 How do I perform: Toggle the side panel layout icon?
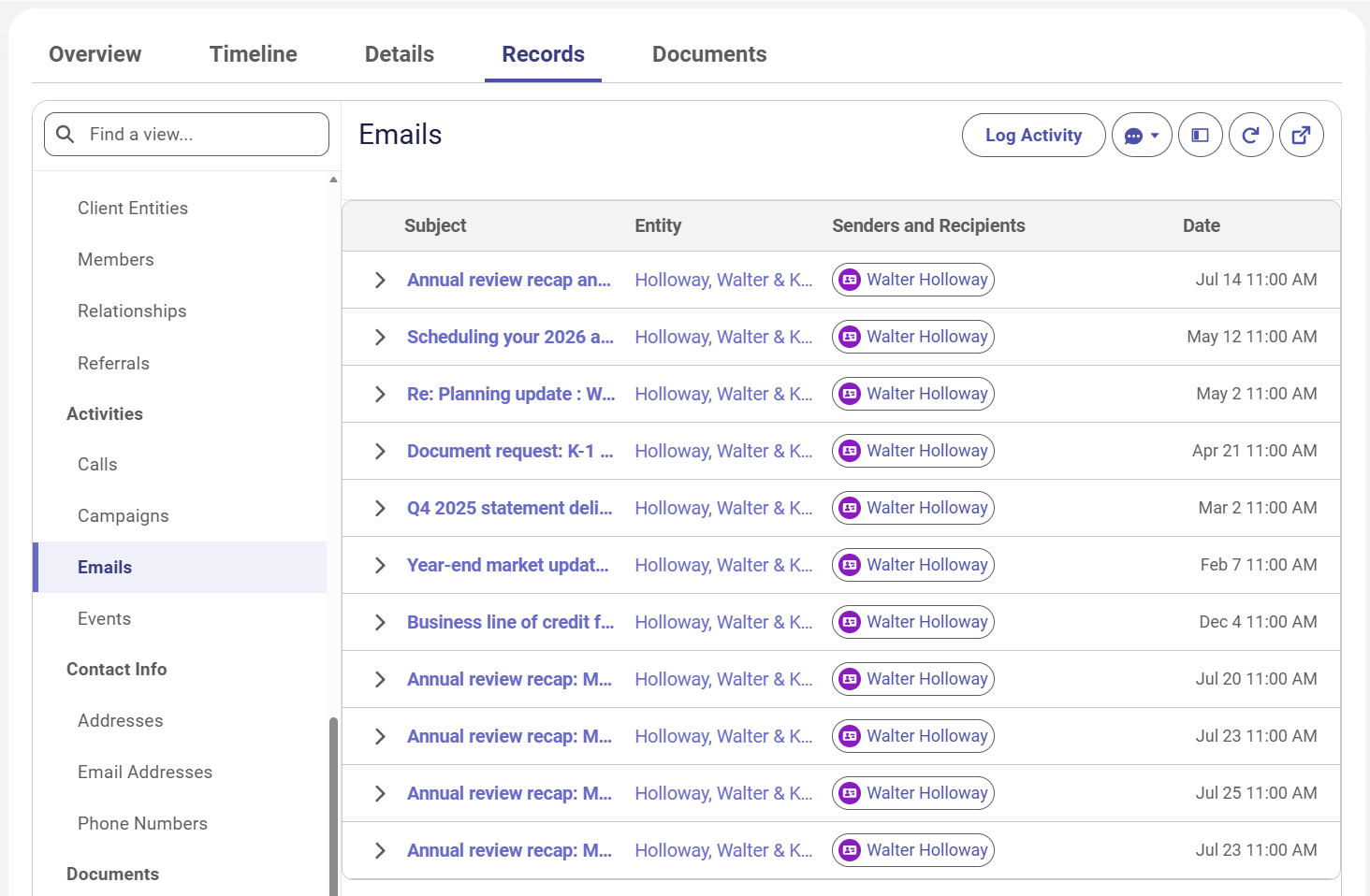(1200, 136)
